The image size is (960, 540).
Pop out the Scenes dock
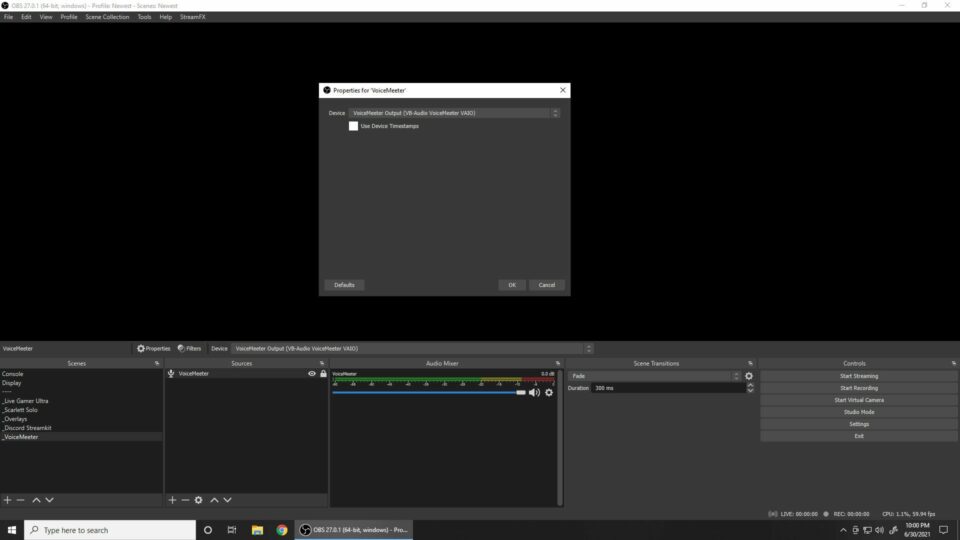click(157, 363)
